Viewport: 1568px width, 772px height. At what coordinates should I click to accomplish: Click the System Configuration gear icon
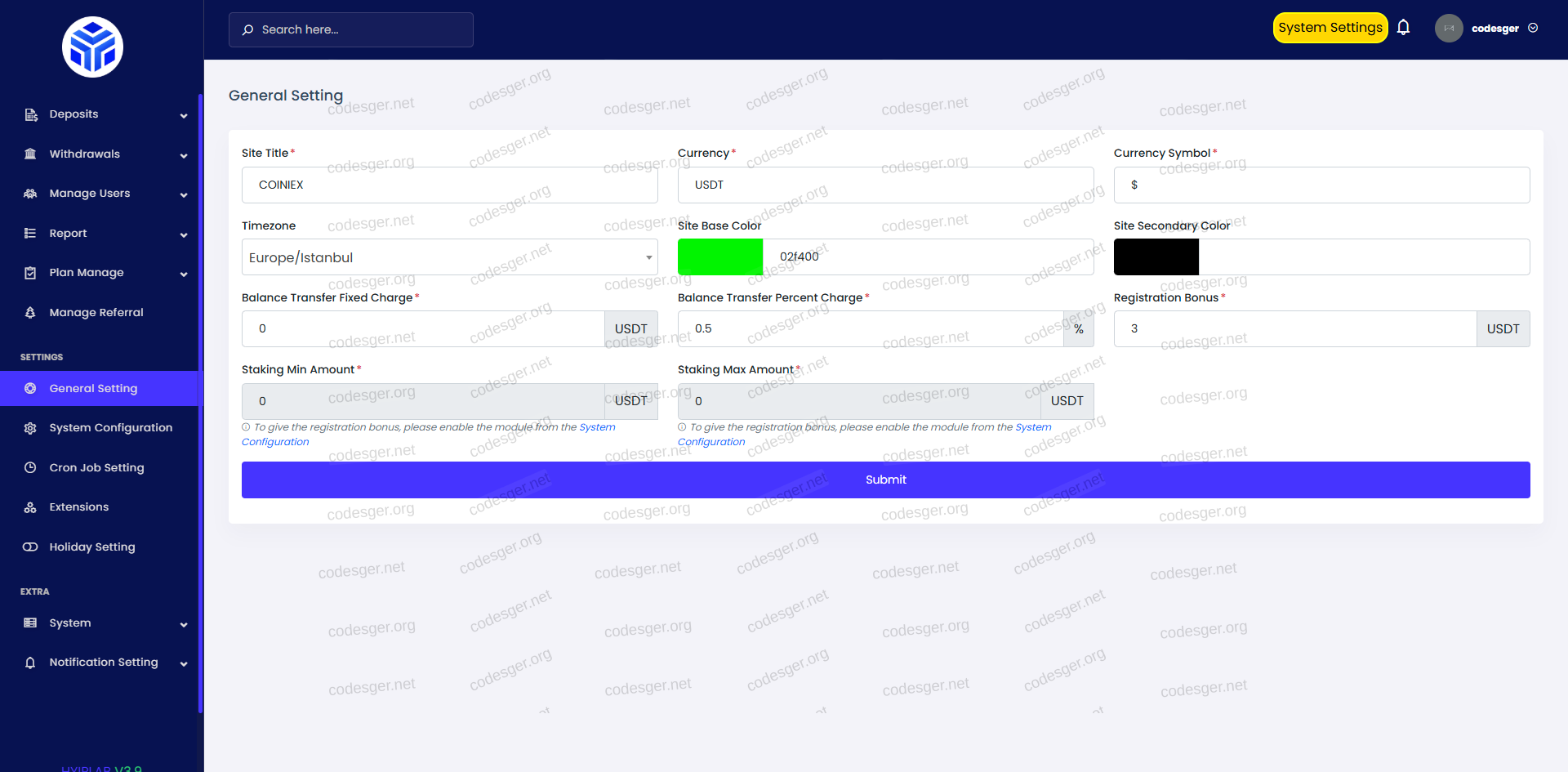(30, 428)
